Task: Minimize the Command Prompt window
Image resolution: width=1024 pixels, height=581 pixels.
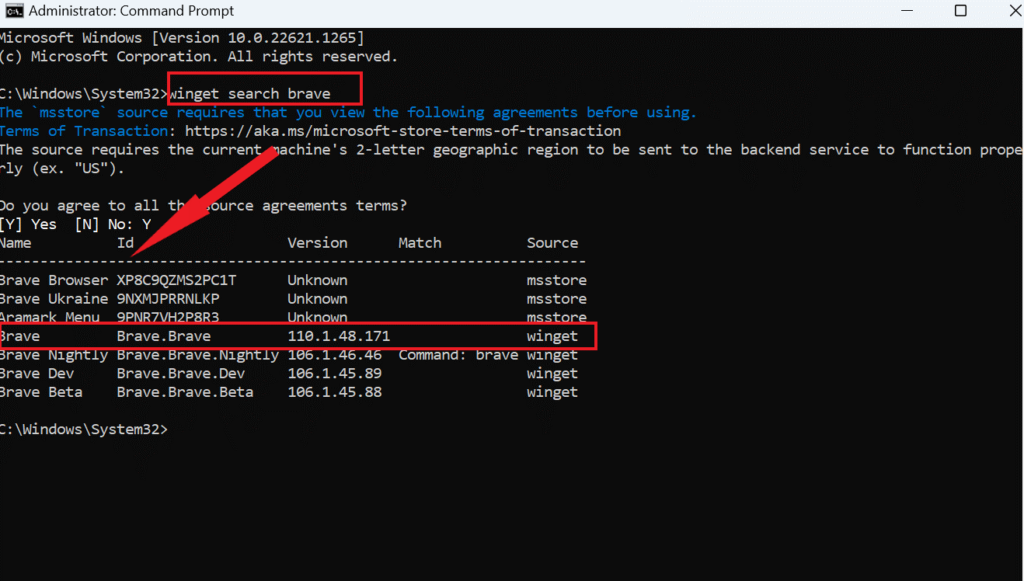Action: (x=907, y=10)
